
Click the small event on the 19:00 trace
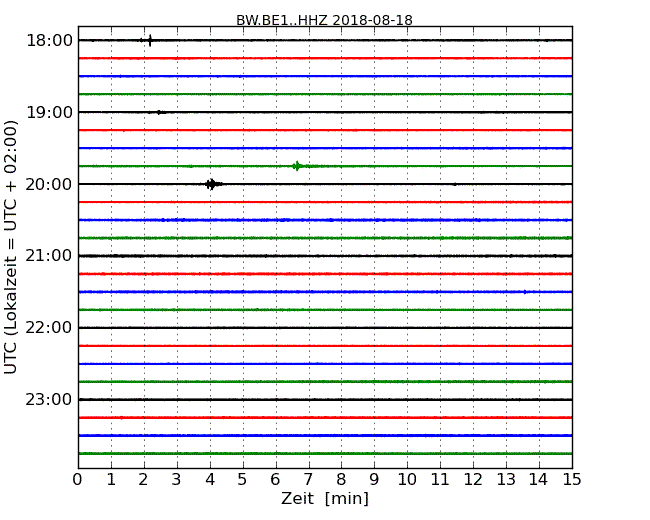pos(160,112)
